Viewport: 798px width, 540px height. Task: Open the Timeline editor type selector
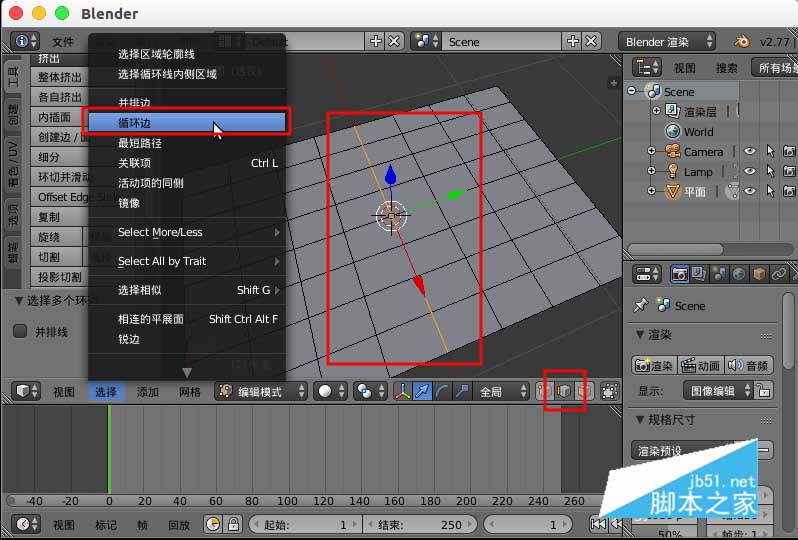click(x=25, y=524)
